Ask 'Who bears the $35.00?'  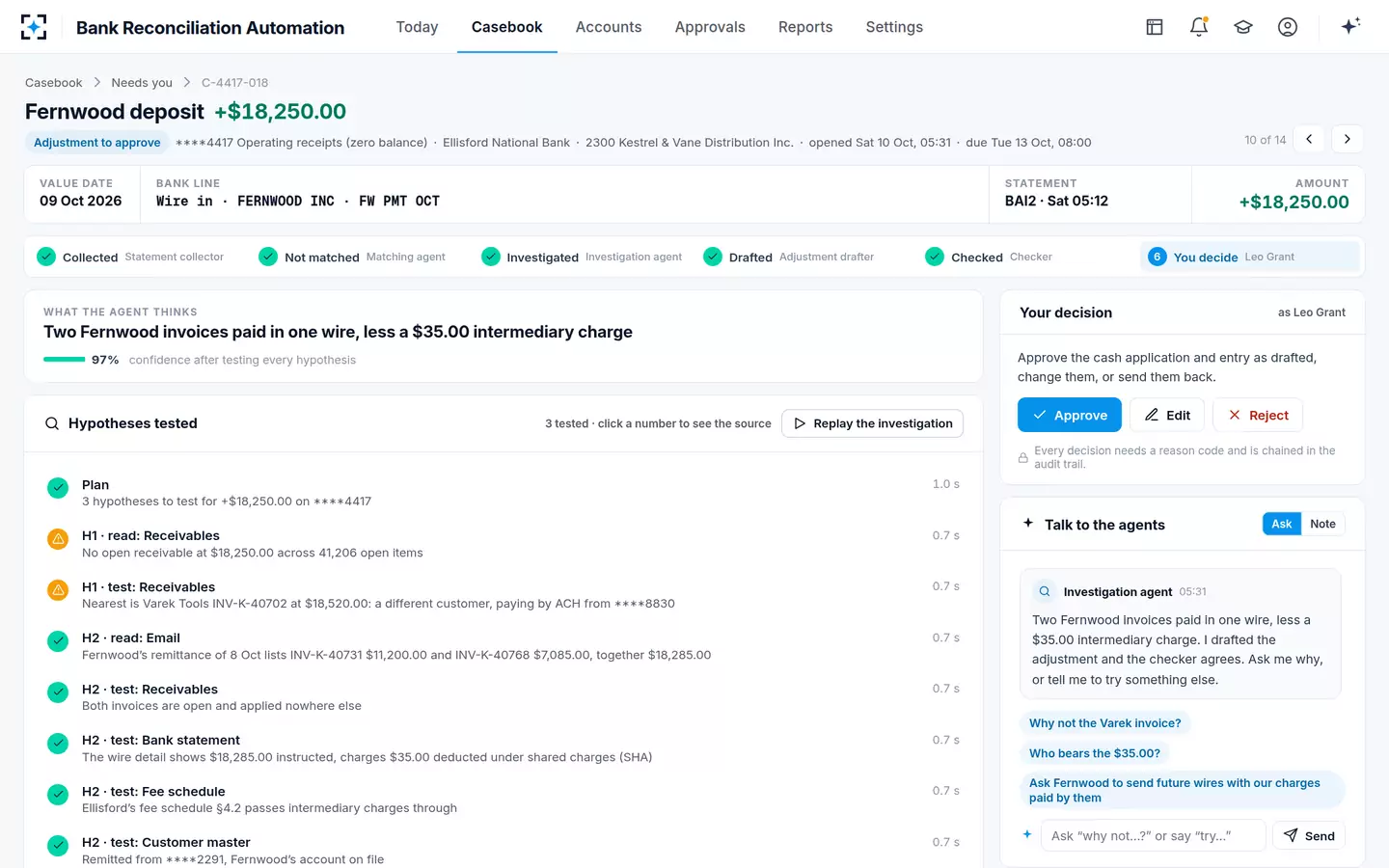pyautogui.click(x=1094, y=753)
